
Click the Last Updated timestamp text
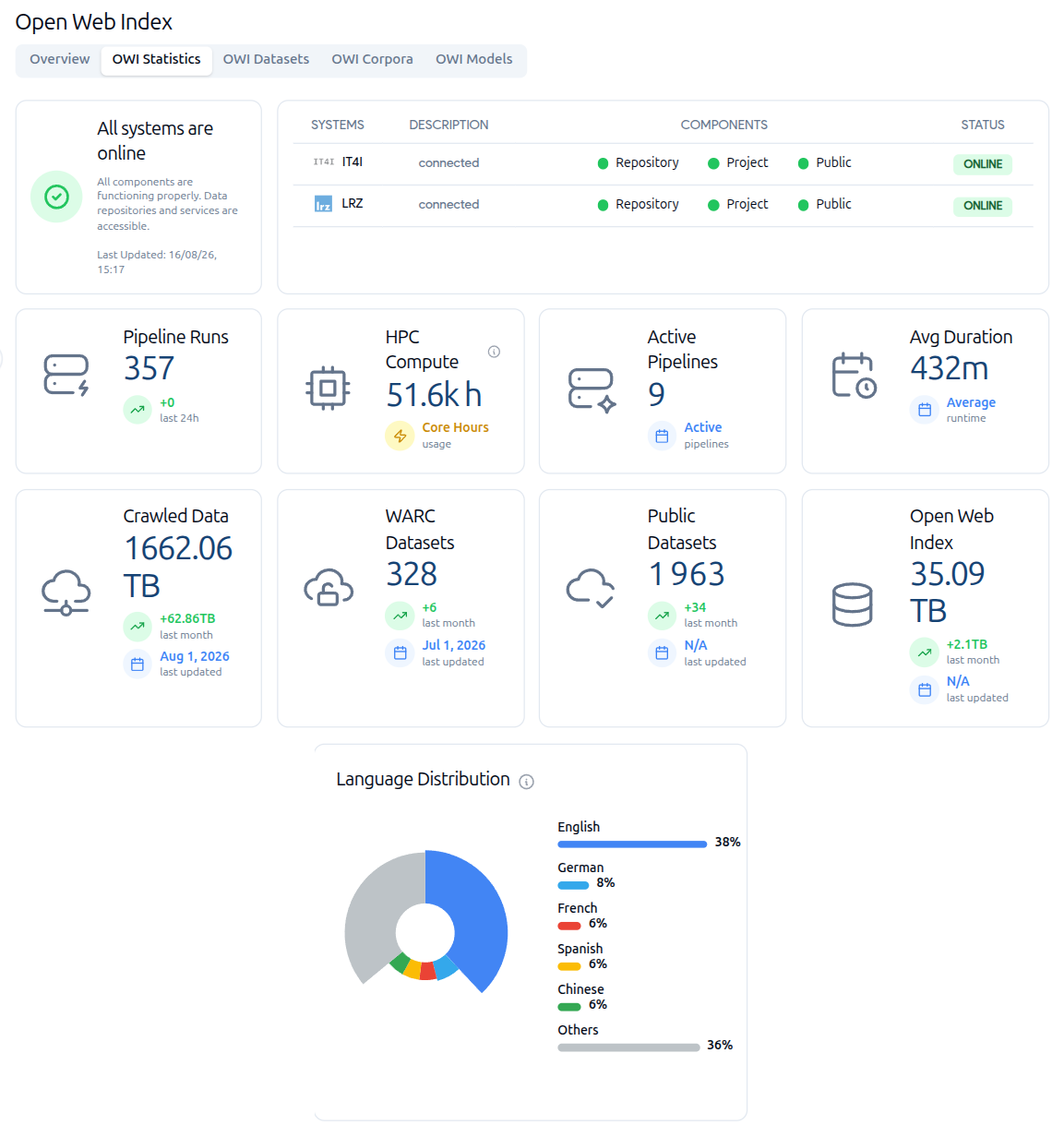157,262
